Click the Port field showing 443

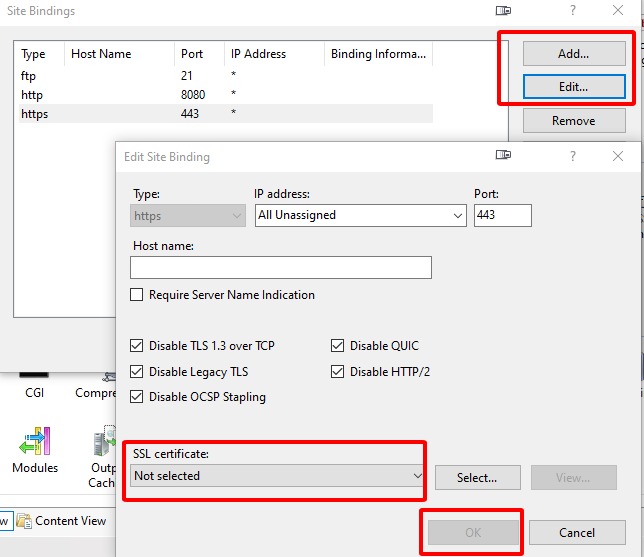click(503, 216)
